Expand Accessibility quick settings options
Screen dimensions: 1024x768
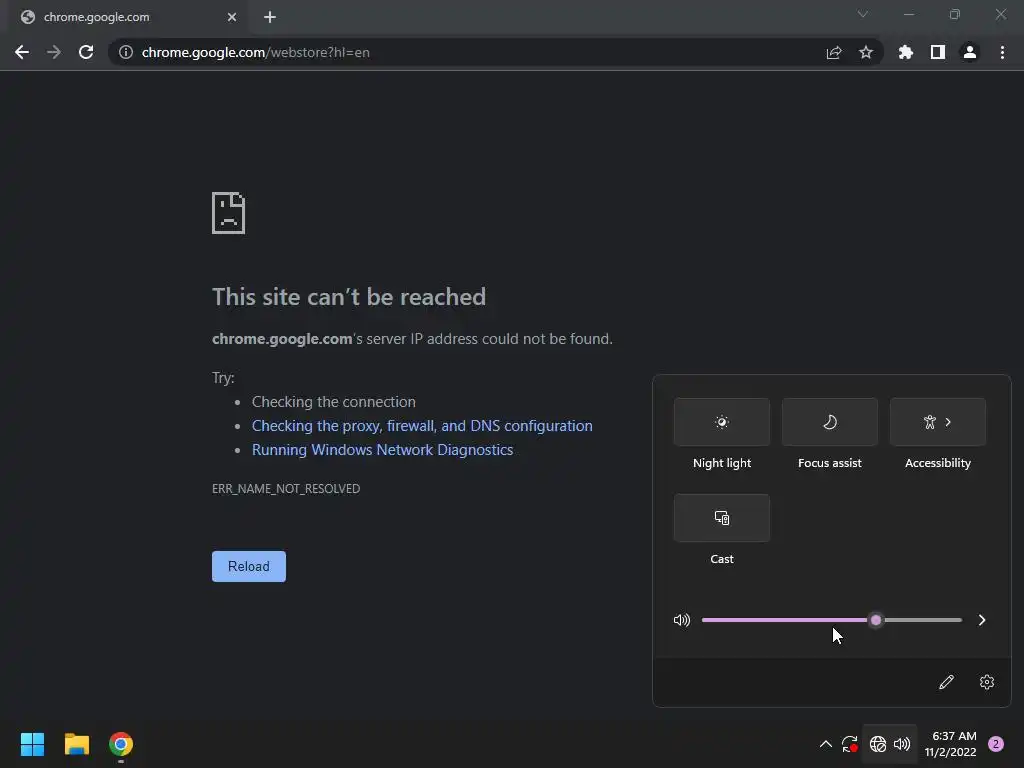(938, 422)
